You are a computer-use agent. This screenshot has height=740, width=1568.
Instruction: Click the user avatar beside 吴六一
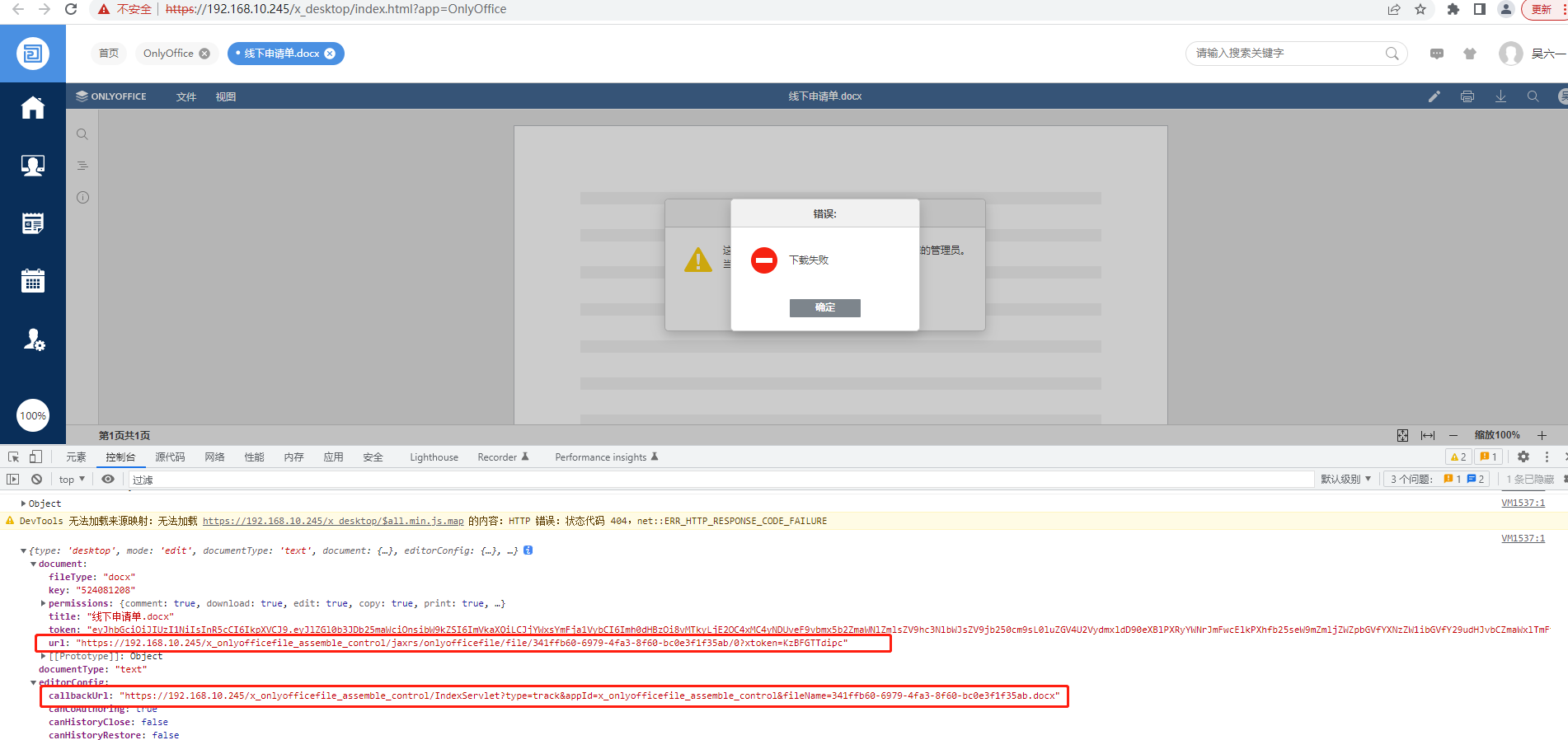(x=1511, y=54)
